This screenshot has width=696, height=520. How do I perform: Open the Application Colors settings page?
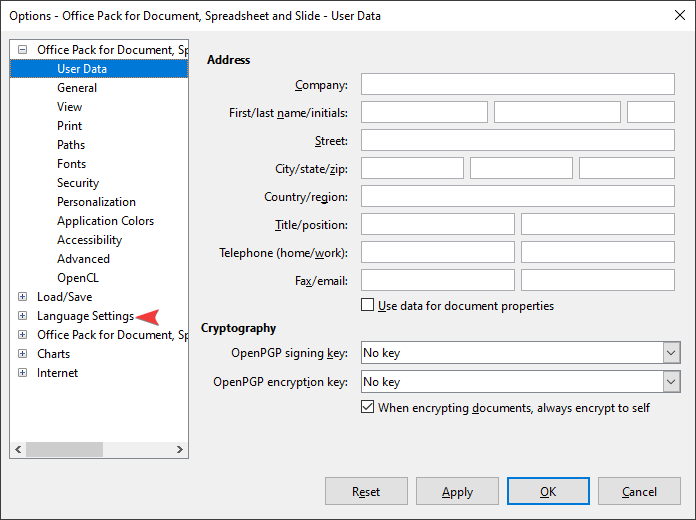pyautogui.click(x=105, y=221)
